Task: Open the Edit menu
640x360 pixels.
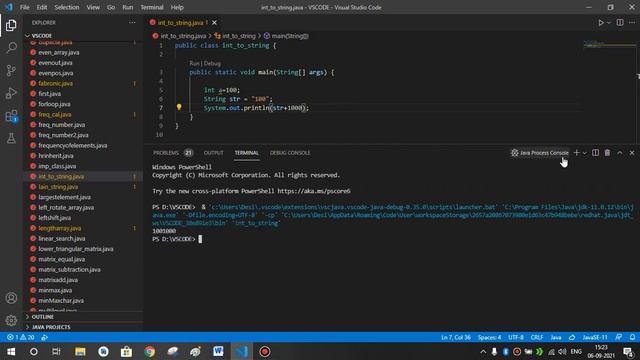Action: click(42, 7)
